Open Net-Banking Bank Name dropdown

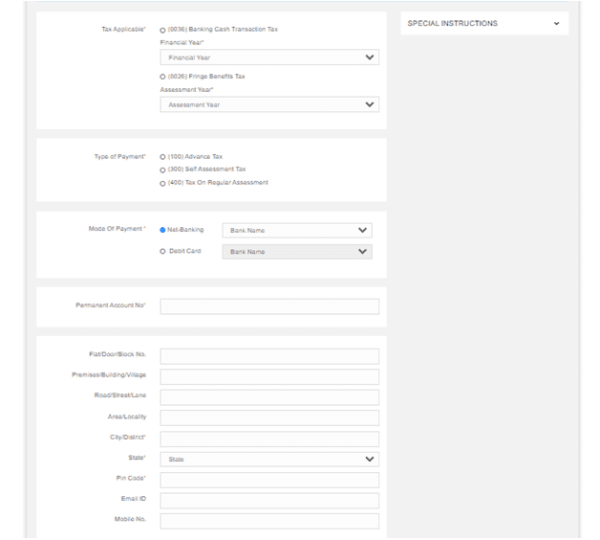(x=296, y=230)
